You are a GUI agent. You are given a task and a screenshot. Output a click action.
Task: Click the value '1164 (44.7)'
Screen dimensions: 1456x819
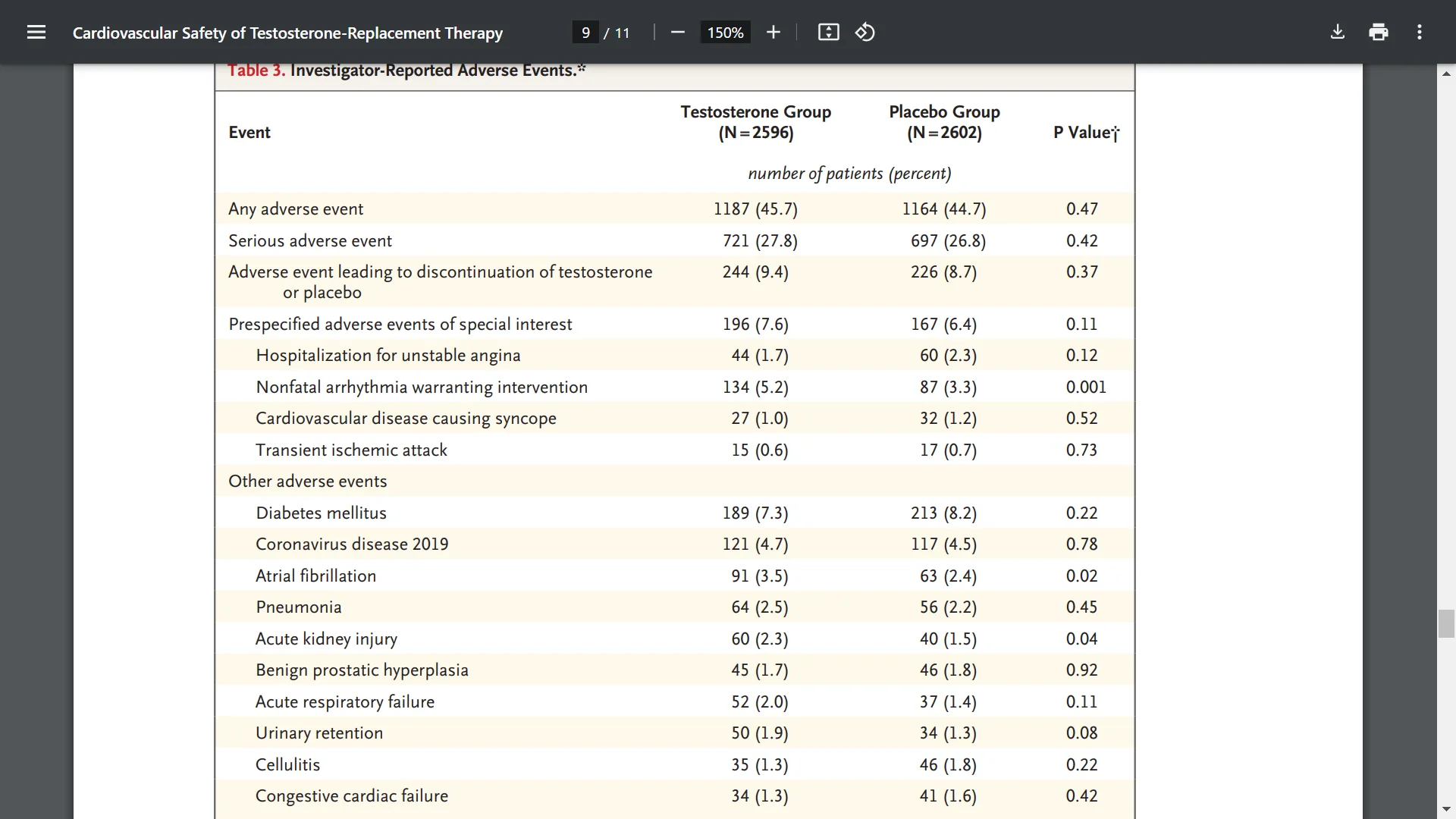(944, 209)
